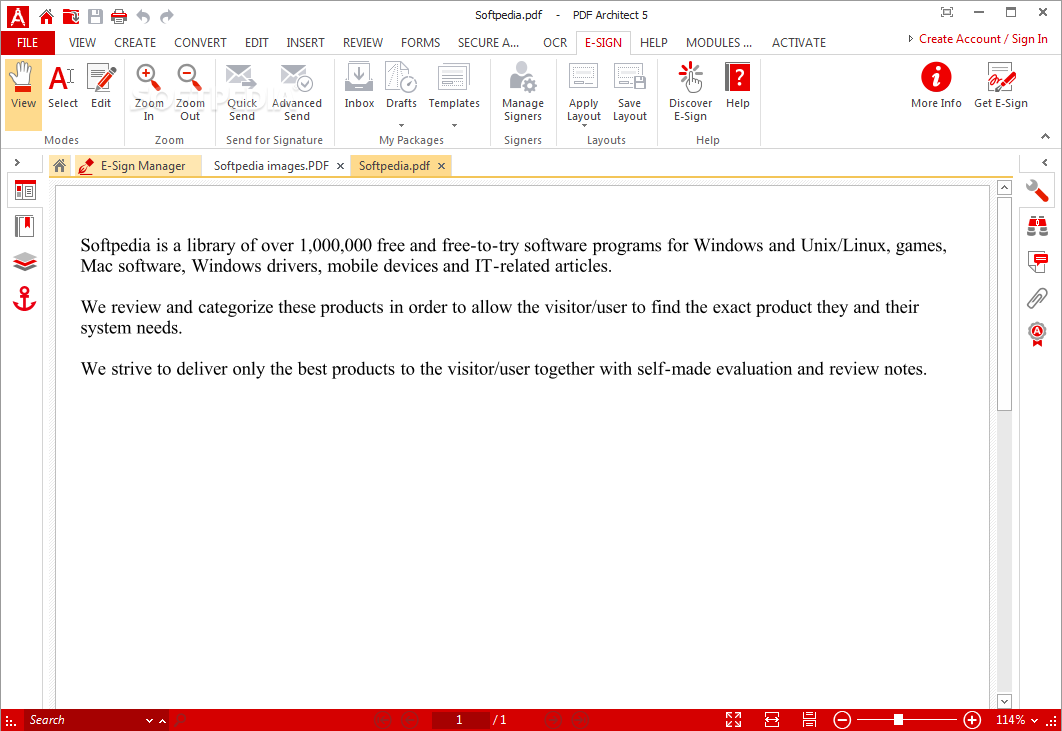Viewport: 1062px width, 731px height.
Task: Open the Inbox packages
Action: coord(359,85)
